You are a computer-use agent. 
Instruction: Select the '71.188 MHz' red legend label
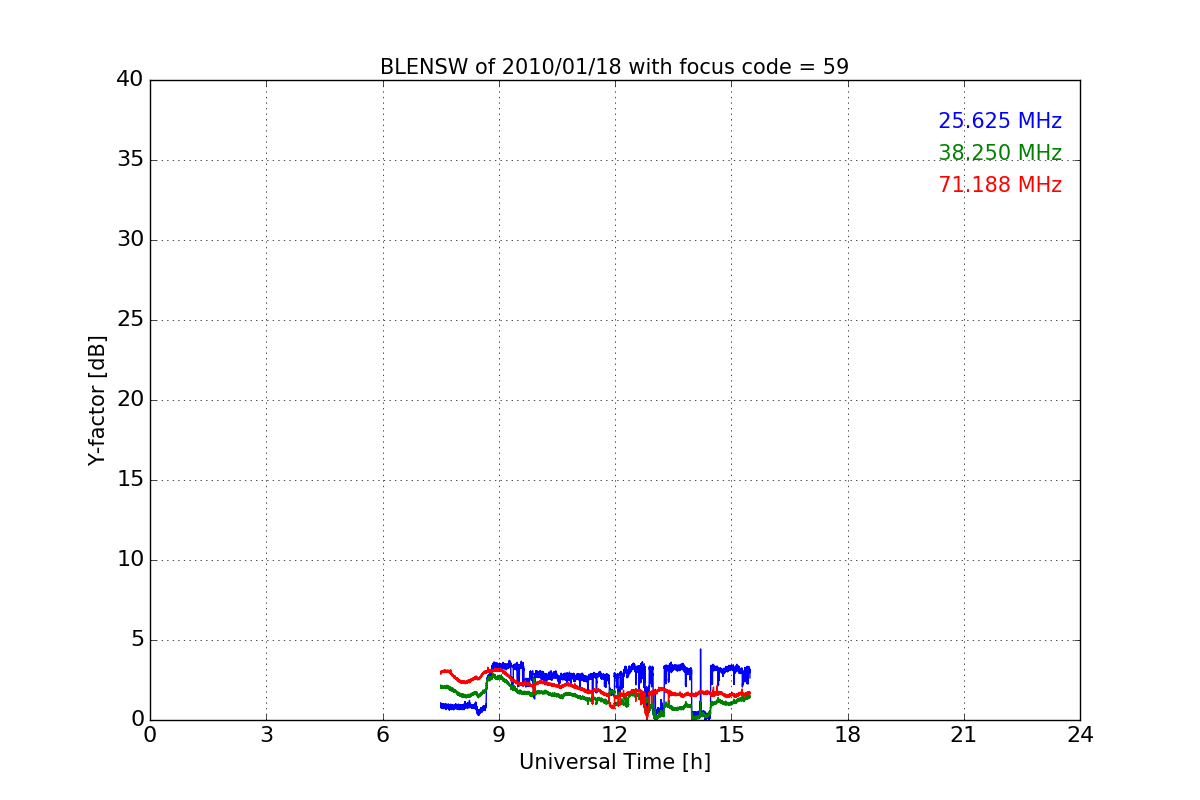click(x=1000, y=185)
